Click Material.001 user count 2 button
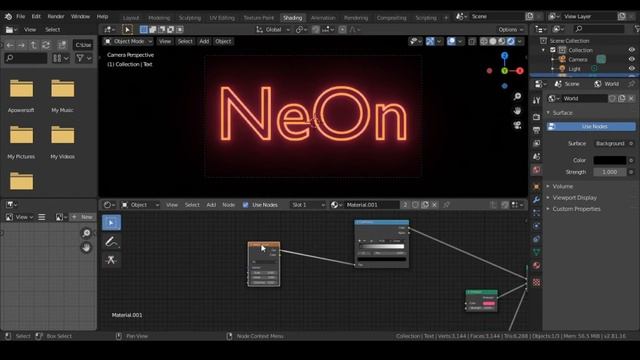Screen dimensions: 640x360 (x=405, y=205)
